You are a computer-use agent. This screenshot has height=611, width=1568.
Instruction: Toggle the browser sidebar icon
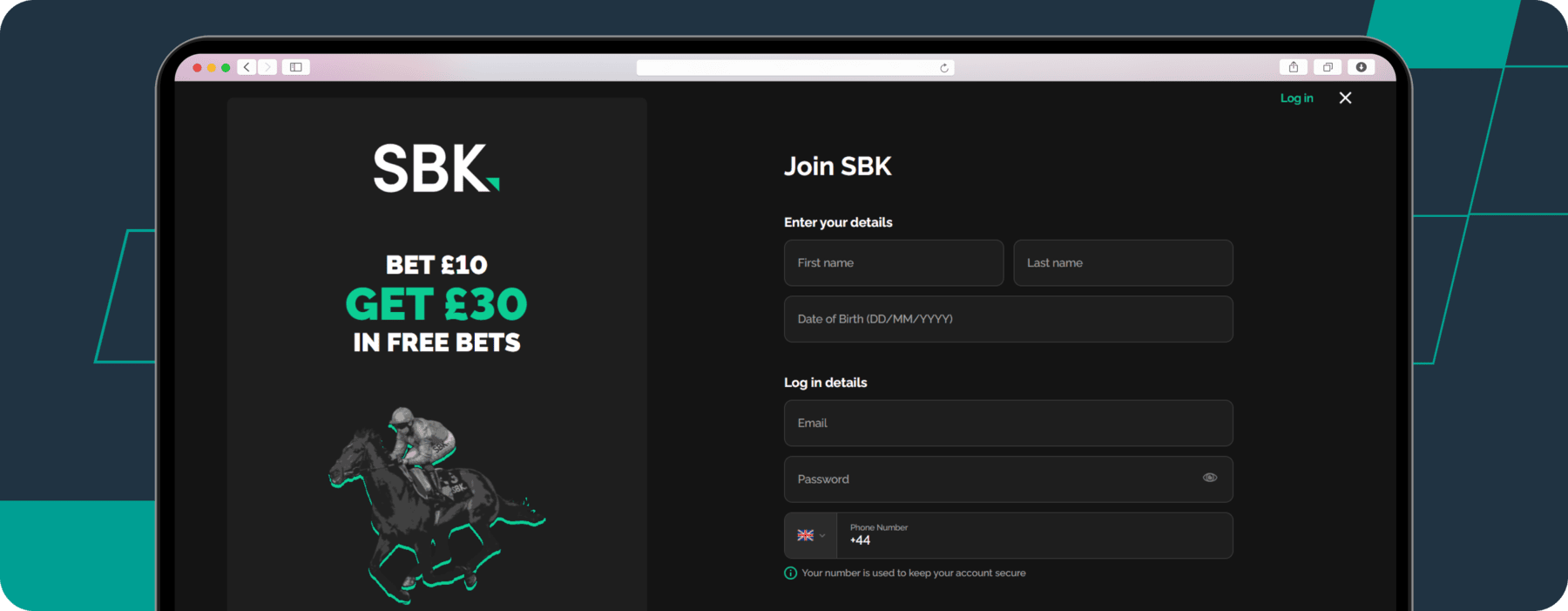pyautogui.click(x=296, y=67)
